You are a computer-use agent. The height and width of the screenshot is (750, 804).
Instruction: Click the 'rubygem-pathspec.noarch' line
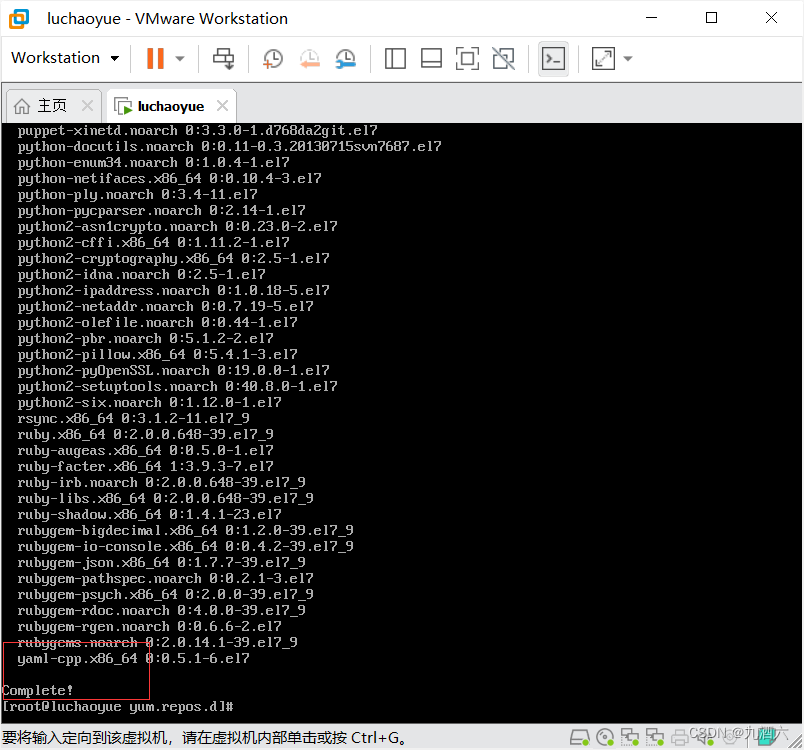(x=166, y=579)
